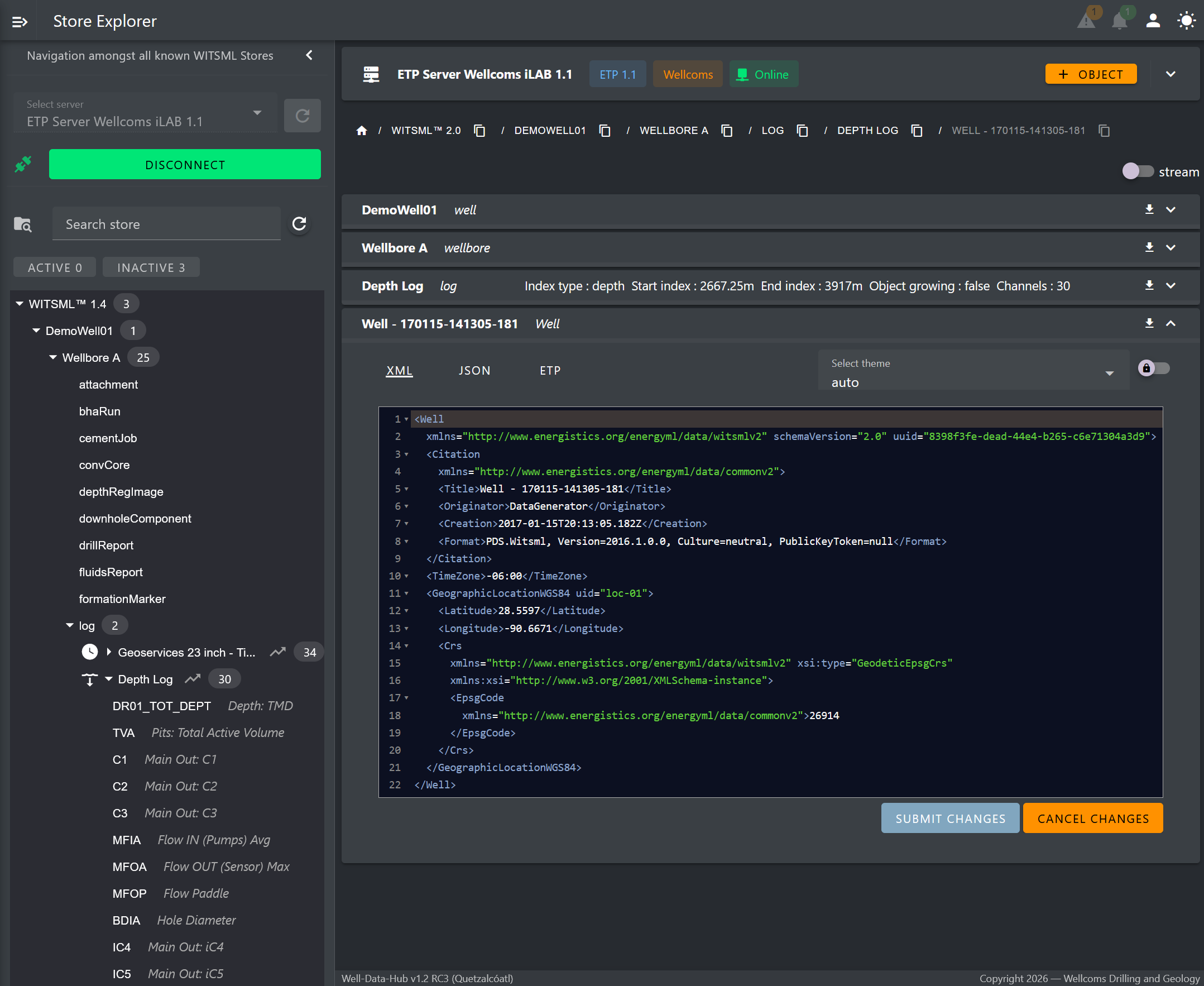Click the SUBMIT CHANGES button
The image size is (1204, 986).
(949, 819)
